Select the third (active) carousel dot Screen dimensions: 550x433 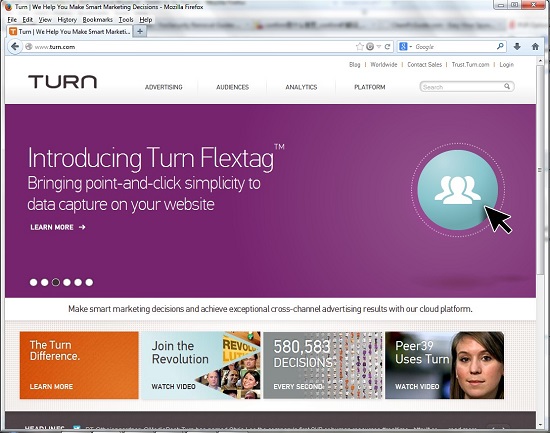pyautogui.click(x=56, y=282)
